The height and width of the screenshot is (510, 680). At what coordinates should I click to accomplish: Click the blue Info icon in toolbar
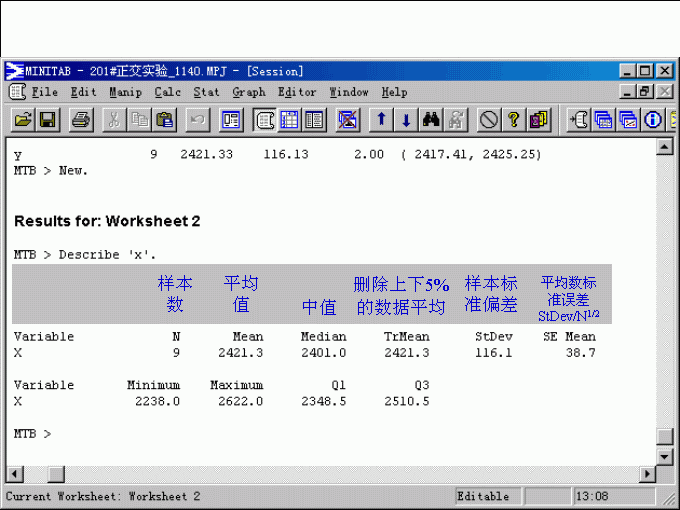click(654, 120)
